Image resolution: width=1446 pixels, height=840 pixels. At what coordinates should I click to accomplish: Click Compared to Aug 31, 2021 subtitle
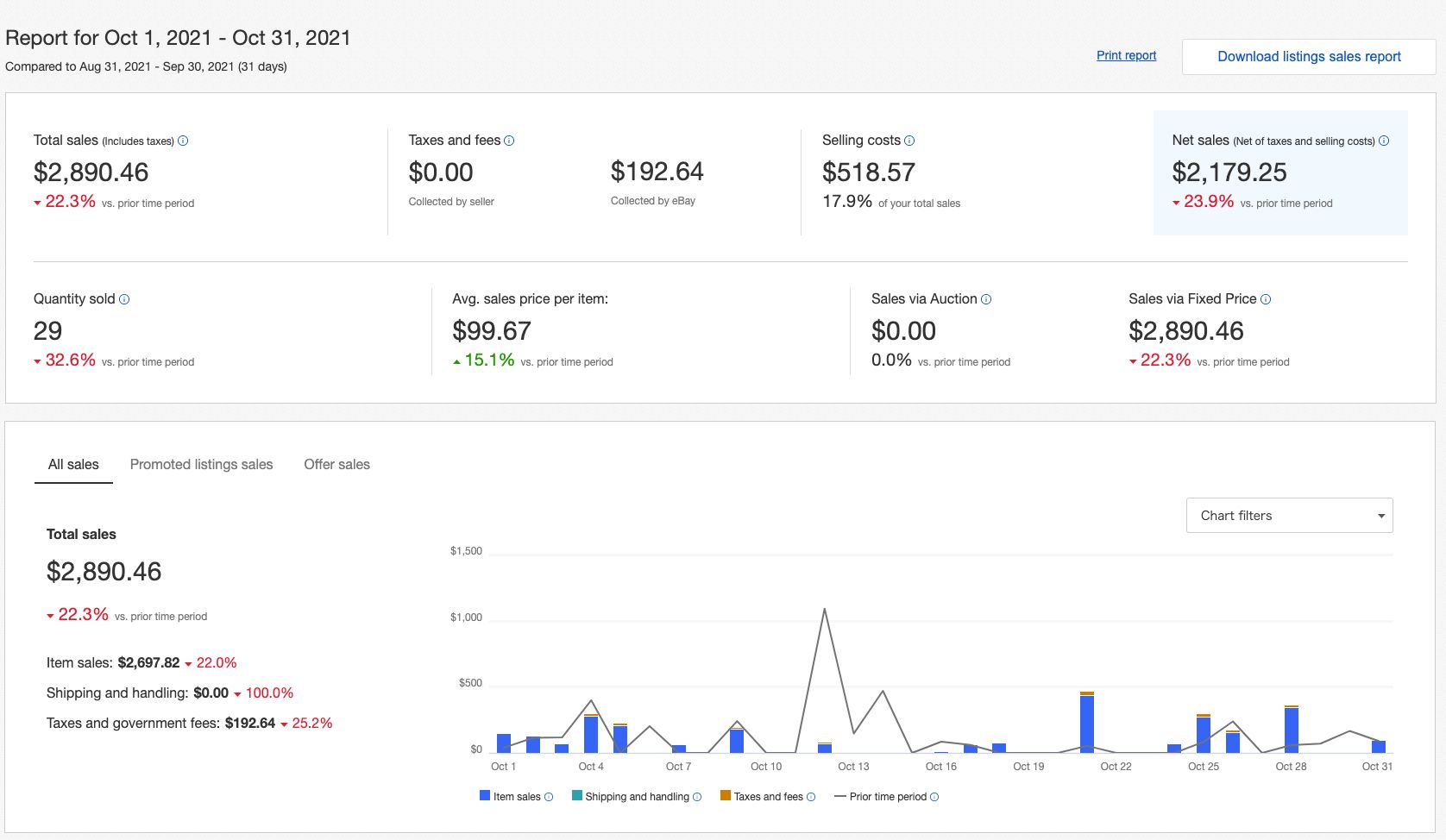(x=146, y=66)
